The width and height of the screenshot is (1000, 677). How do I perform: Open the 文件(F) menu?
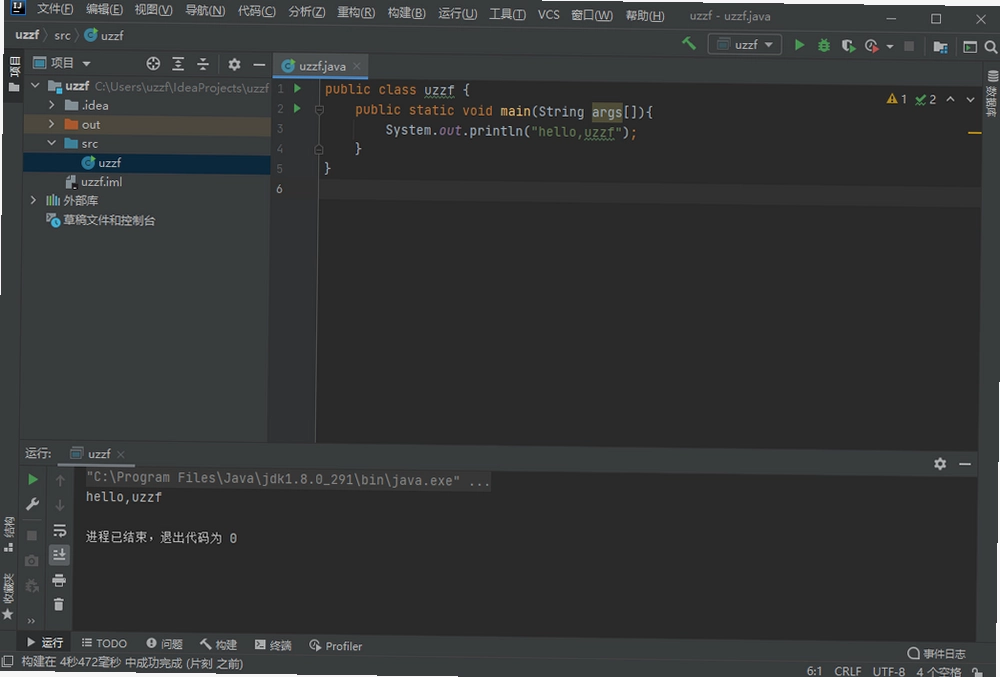(x=55, y=10)
